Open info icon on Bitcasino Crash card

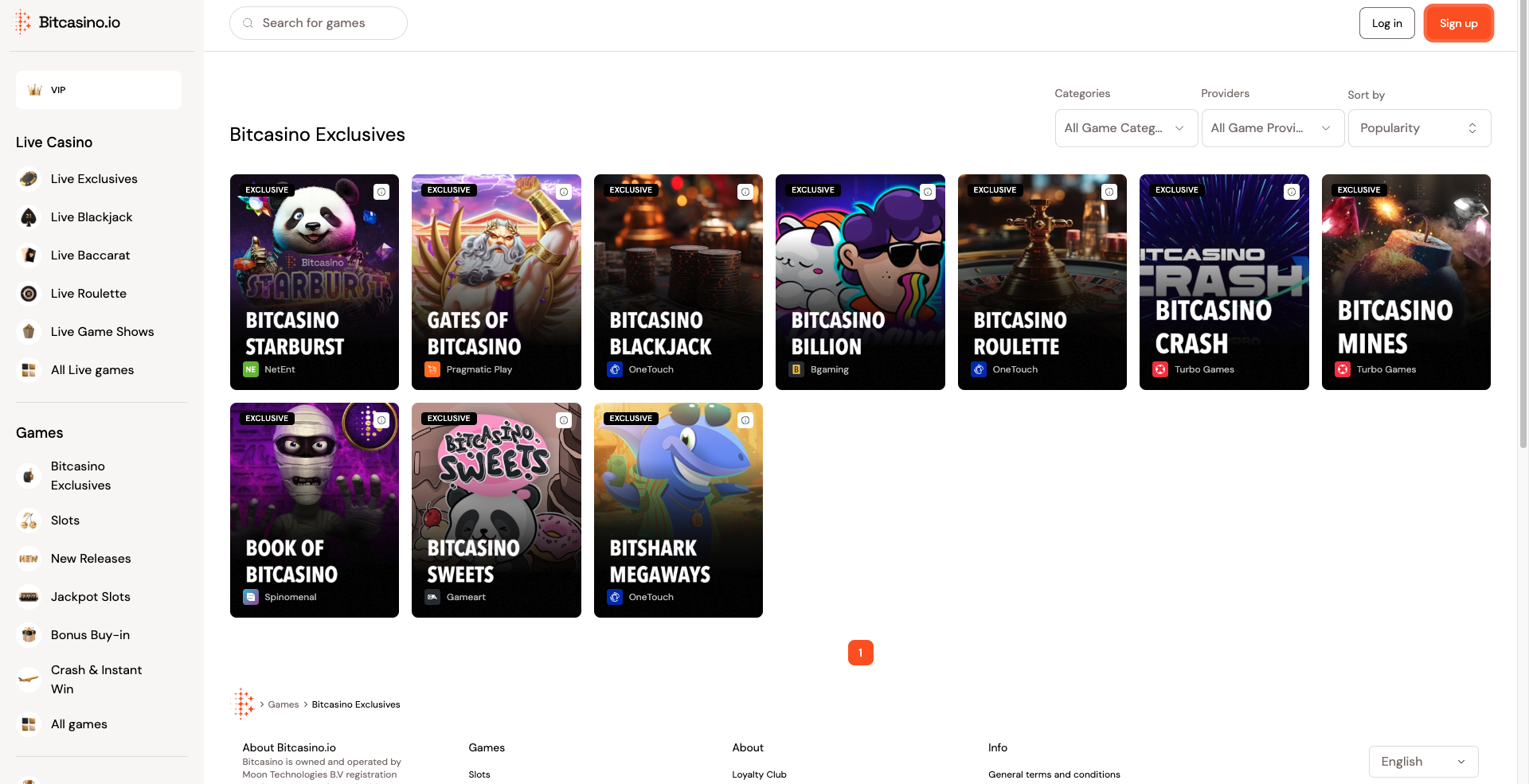(1292, 192)
